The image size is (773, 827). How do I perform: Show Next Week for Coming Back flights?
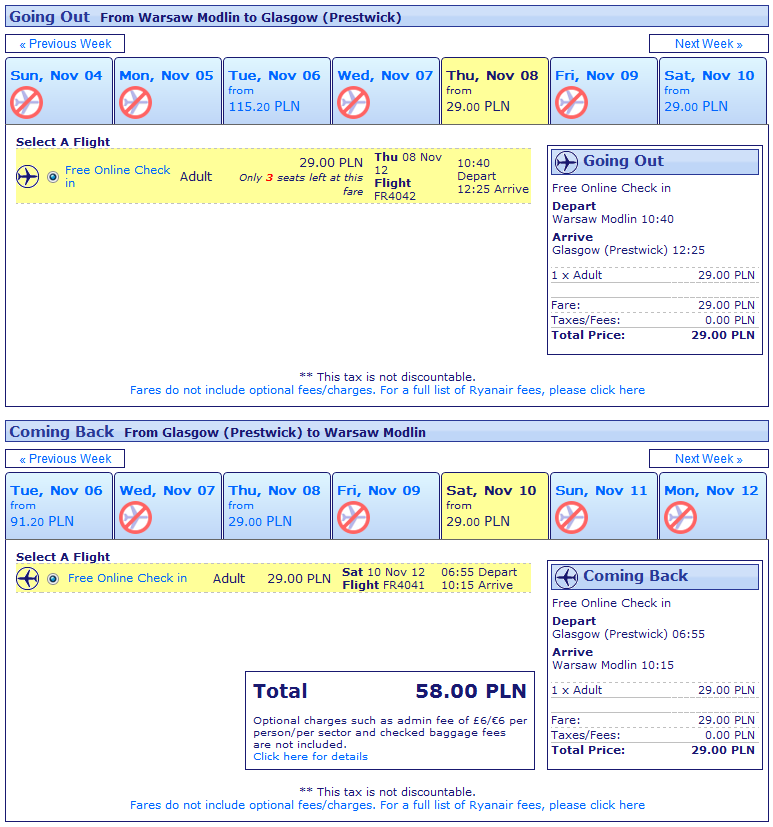point(708,459)
